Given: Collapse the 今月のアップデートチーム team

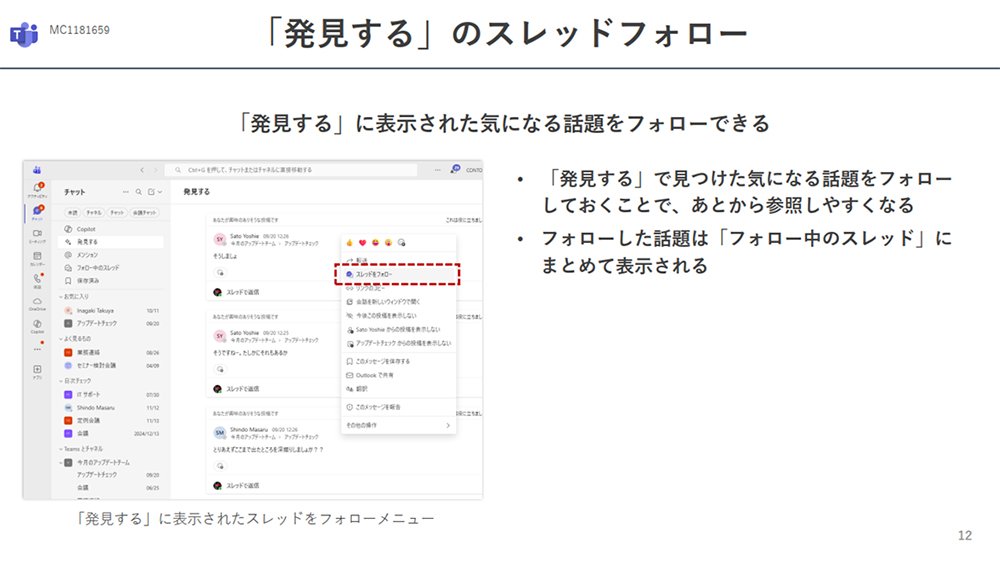Looking at the screenshot, I should point(61,462).
